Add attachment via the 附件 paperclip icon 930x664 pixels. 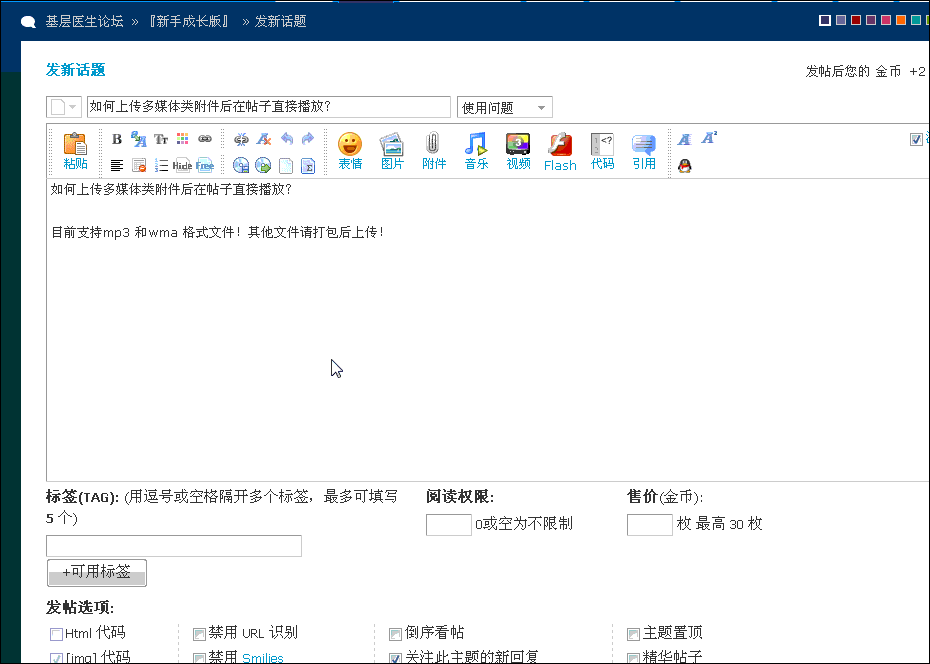[433, 150]
